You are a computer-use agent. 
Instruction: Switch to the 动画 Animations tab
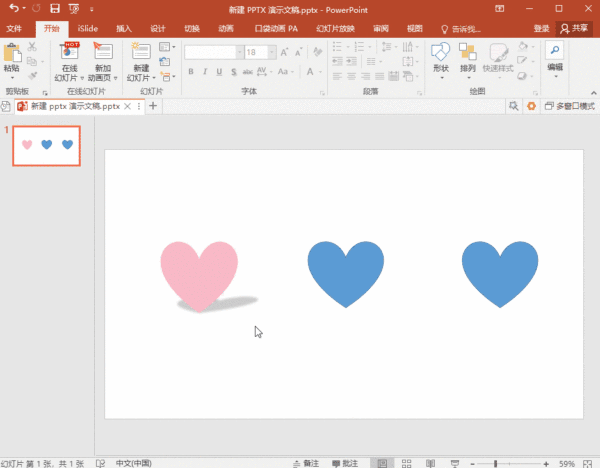[226, 29]
